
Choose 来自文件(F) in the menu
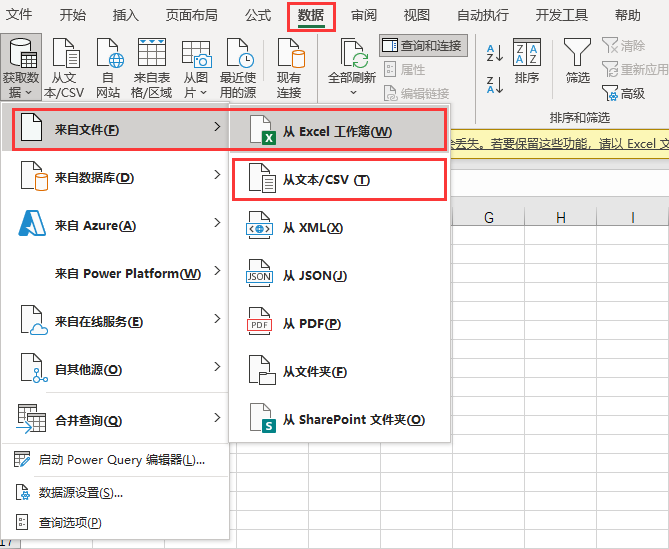pyautogui.click(x=115, y=129)
